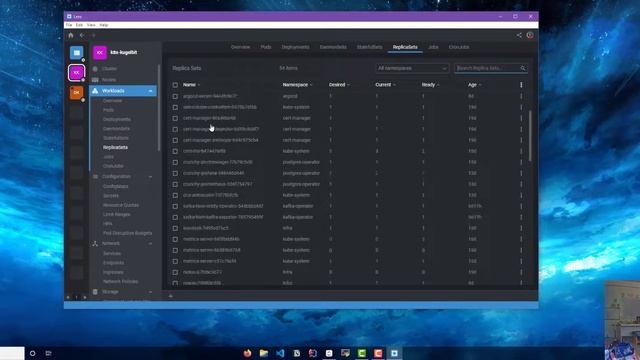Go to the Lens home icon
The image size is (640, 360).
click(x=71, y=36)
